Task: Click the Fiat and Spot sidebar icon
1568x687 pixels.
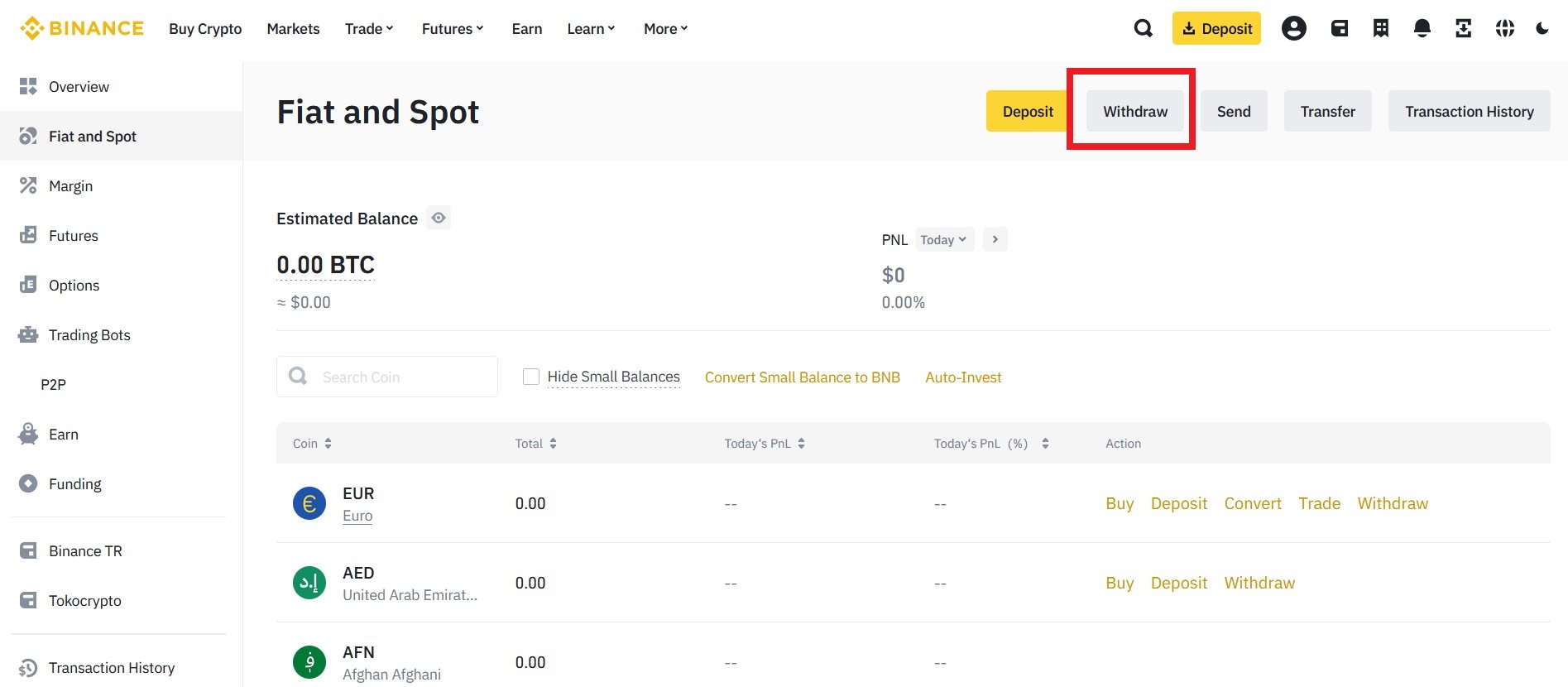Action: [x=28, y=136]
